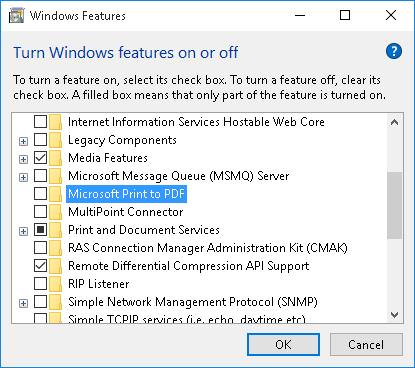Click the folder icon beside Legacy Components
The image size is (415, 368).
pyautogui.click(x=56, y=140)
